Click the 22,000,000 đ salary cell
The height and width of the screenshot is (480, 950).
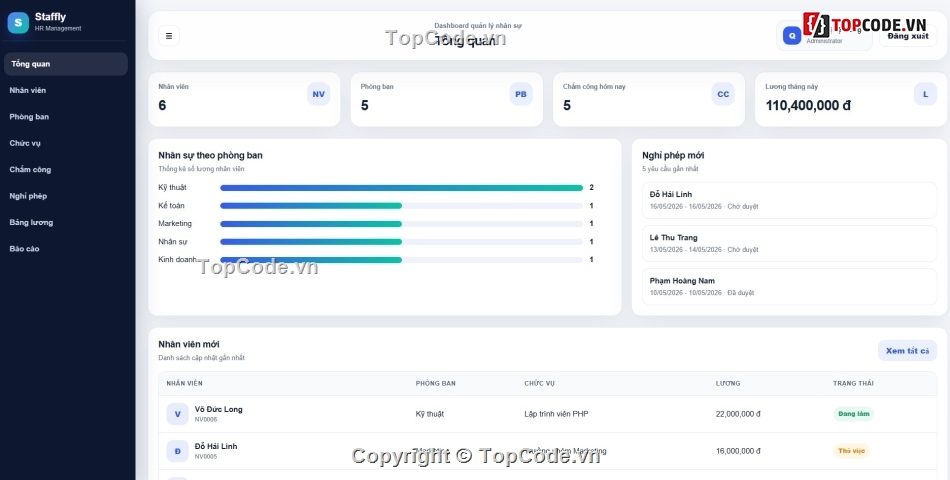[x=737, y=414]
